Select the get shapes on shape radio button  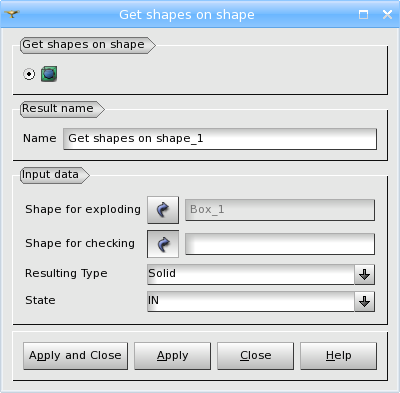(29, 74)
